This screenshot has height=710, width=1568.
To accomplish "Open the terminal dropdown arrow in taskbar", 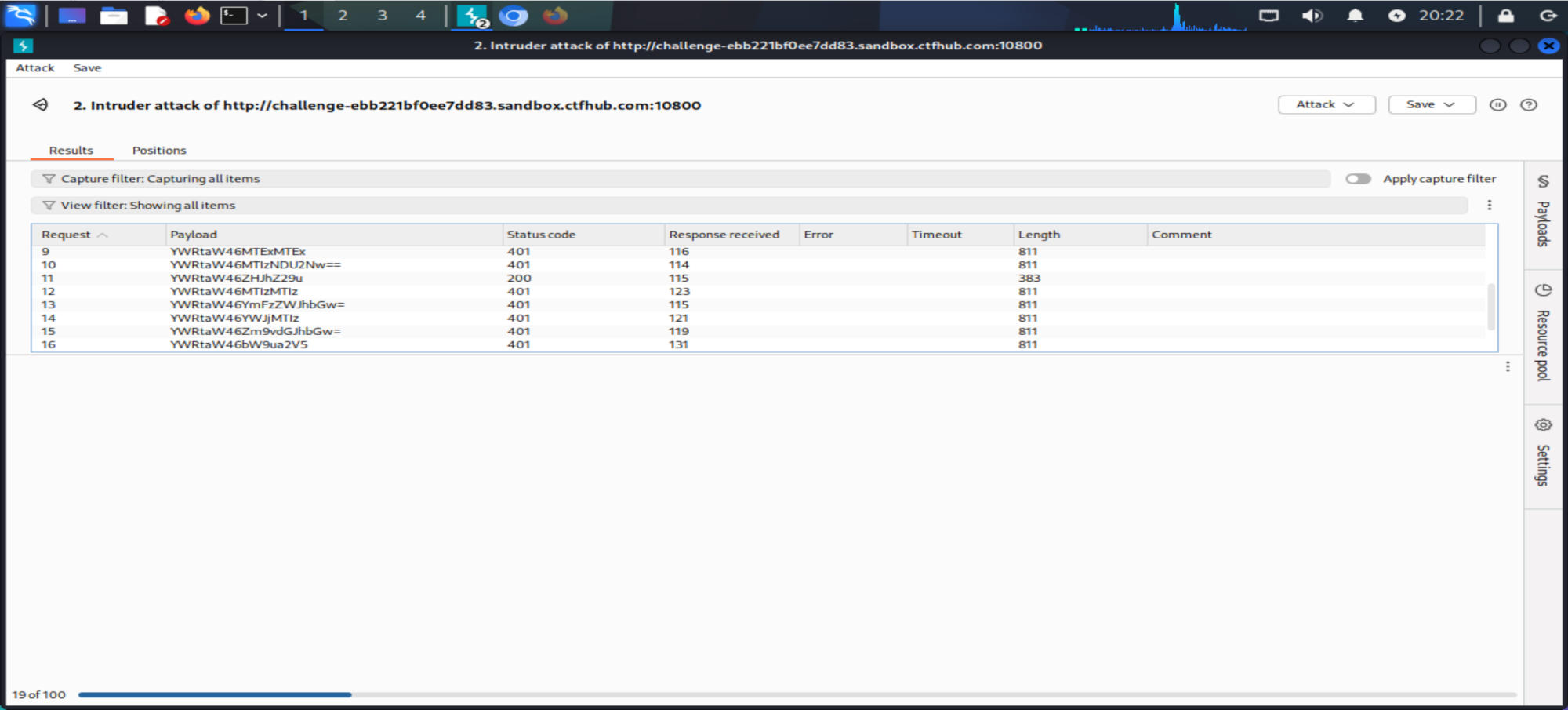I will coord(262,16).
